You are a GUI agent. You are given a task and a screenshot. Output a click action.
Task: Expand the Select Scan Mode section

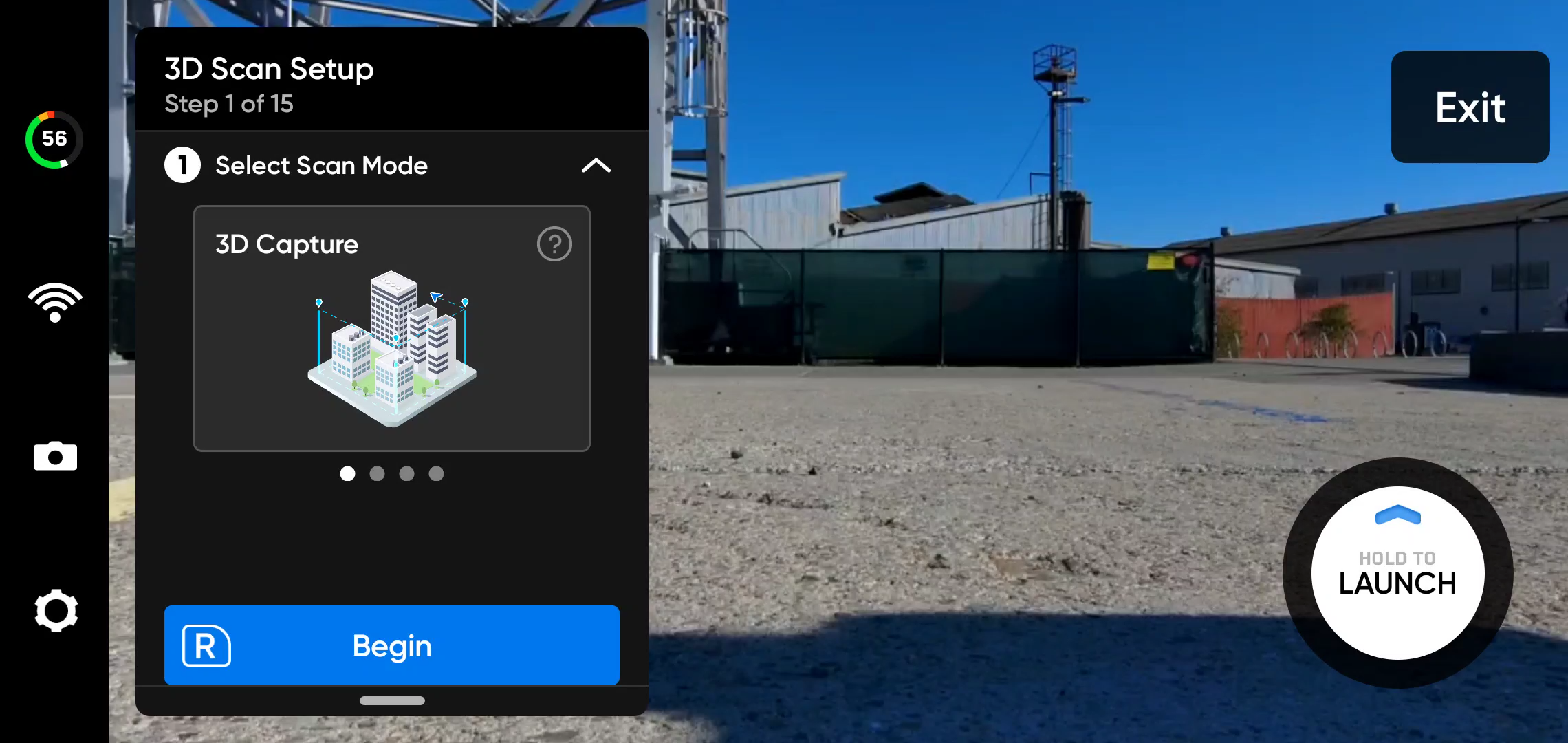597,165
